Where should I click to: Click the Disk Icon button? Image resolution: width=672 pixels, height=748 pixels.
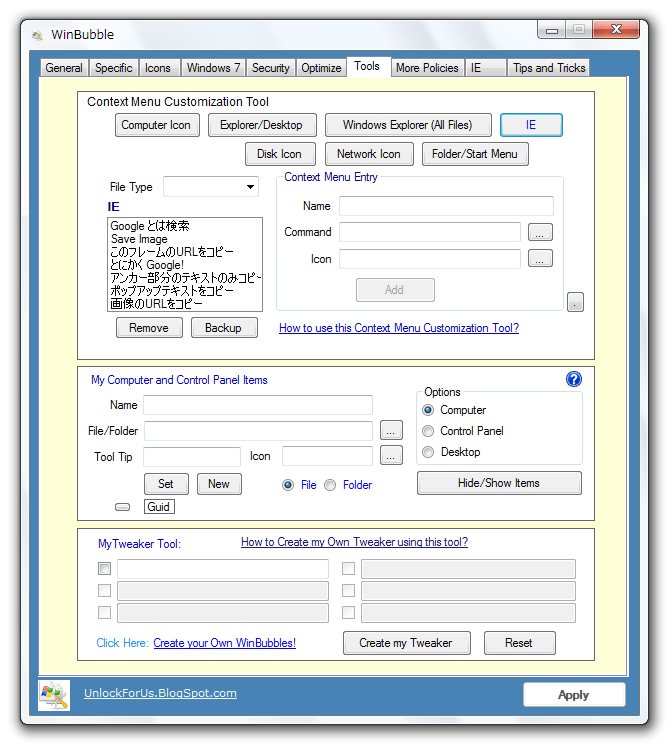(x=280, y=154)
